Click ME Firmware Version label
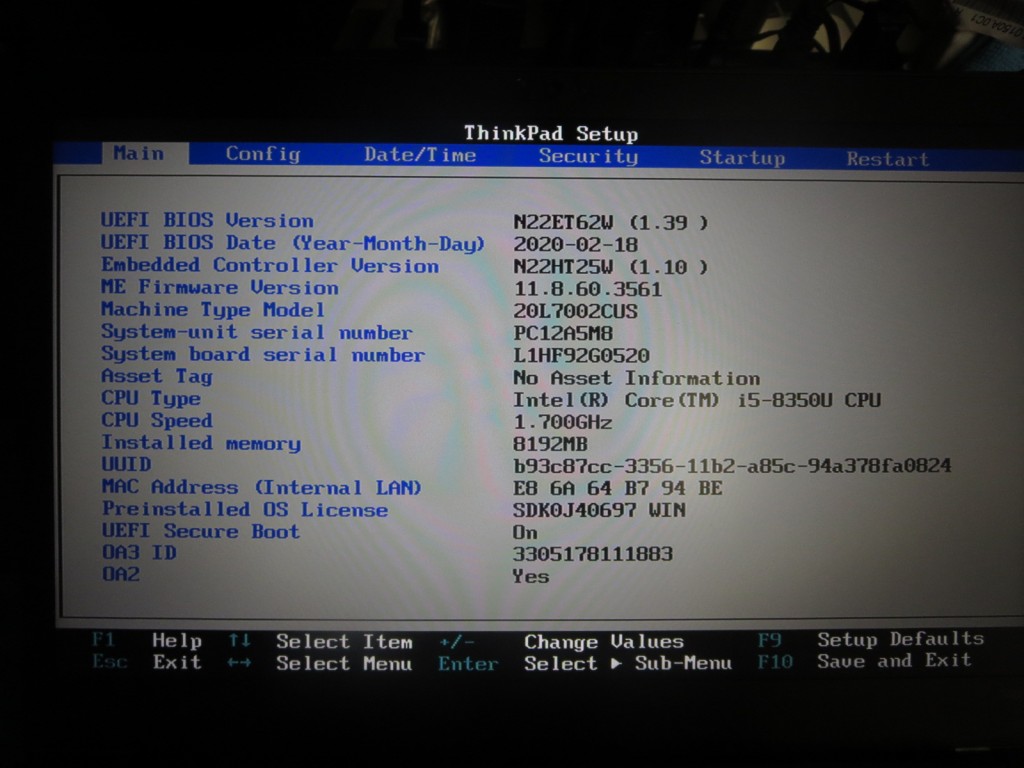Image resolution: width=1024 pixels, height=768 pixels. tap(219, 287)
